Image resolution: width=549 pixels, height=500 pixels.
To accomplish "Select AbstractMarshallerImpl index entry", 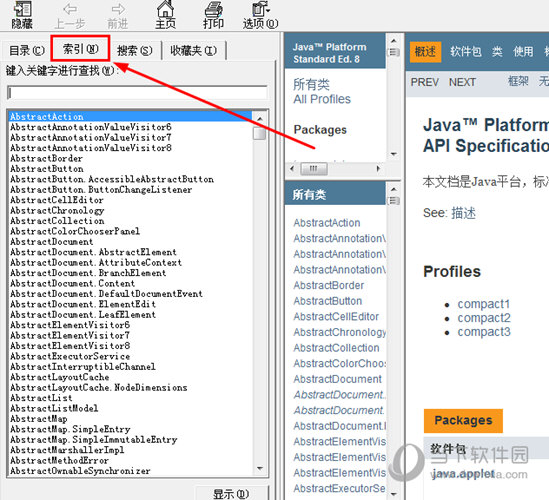I will (x=67, y=450).
